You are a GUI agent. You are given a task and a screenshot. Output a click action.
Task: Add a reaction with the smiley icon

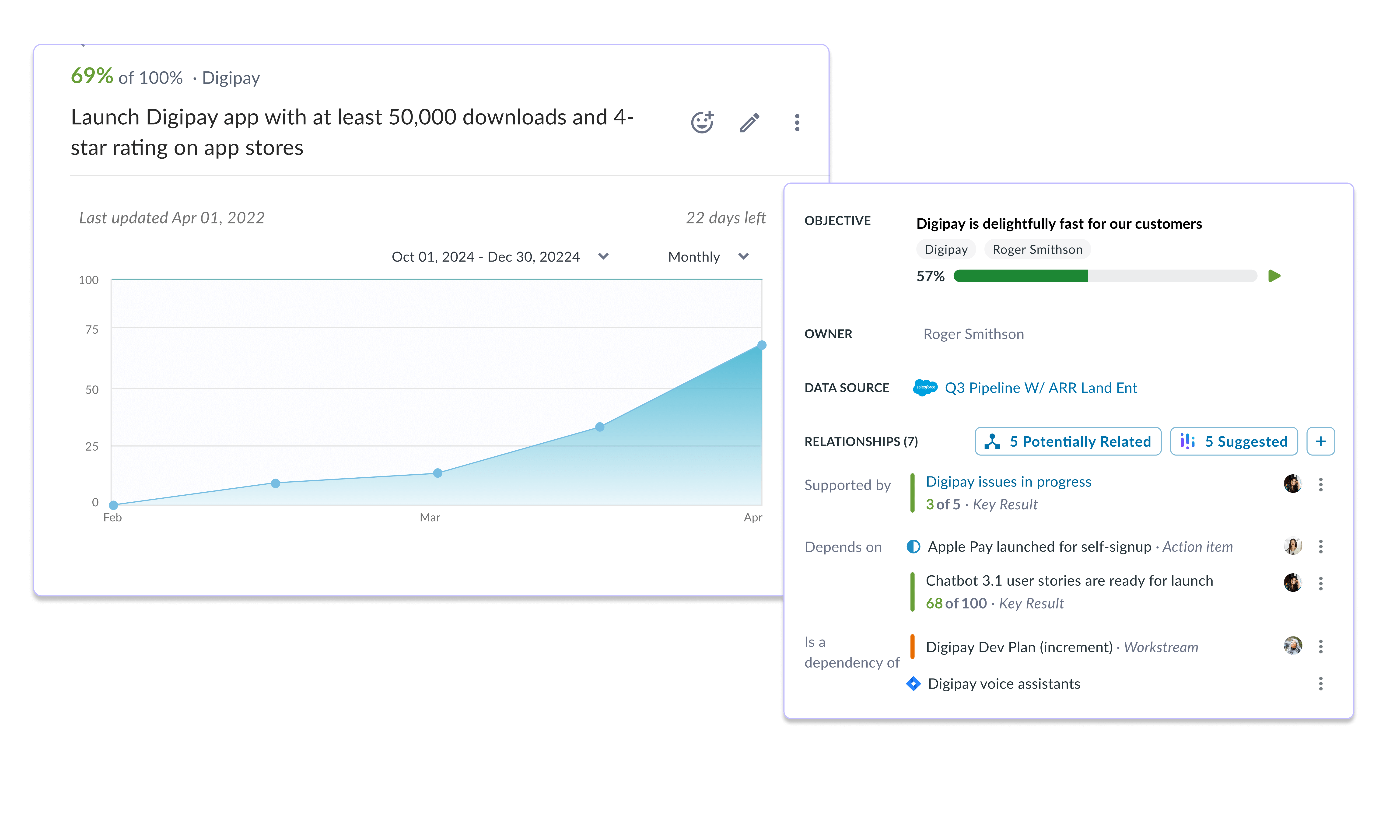702,122
